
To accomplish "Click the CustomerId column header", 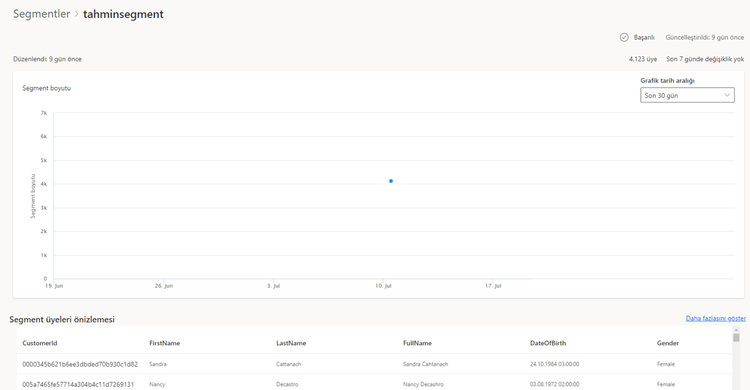I will tap(40, 343).
